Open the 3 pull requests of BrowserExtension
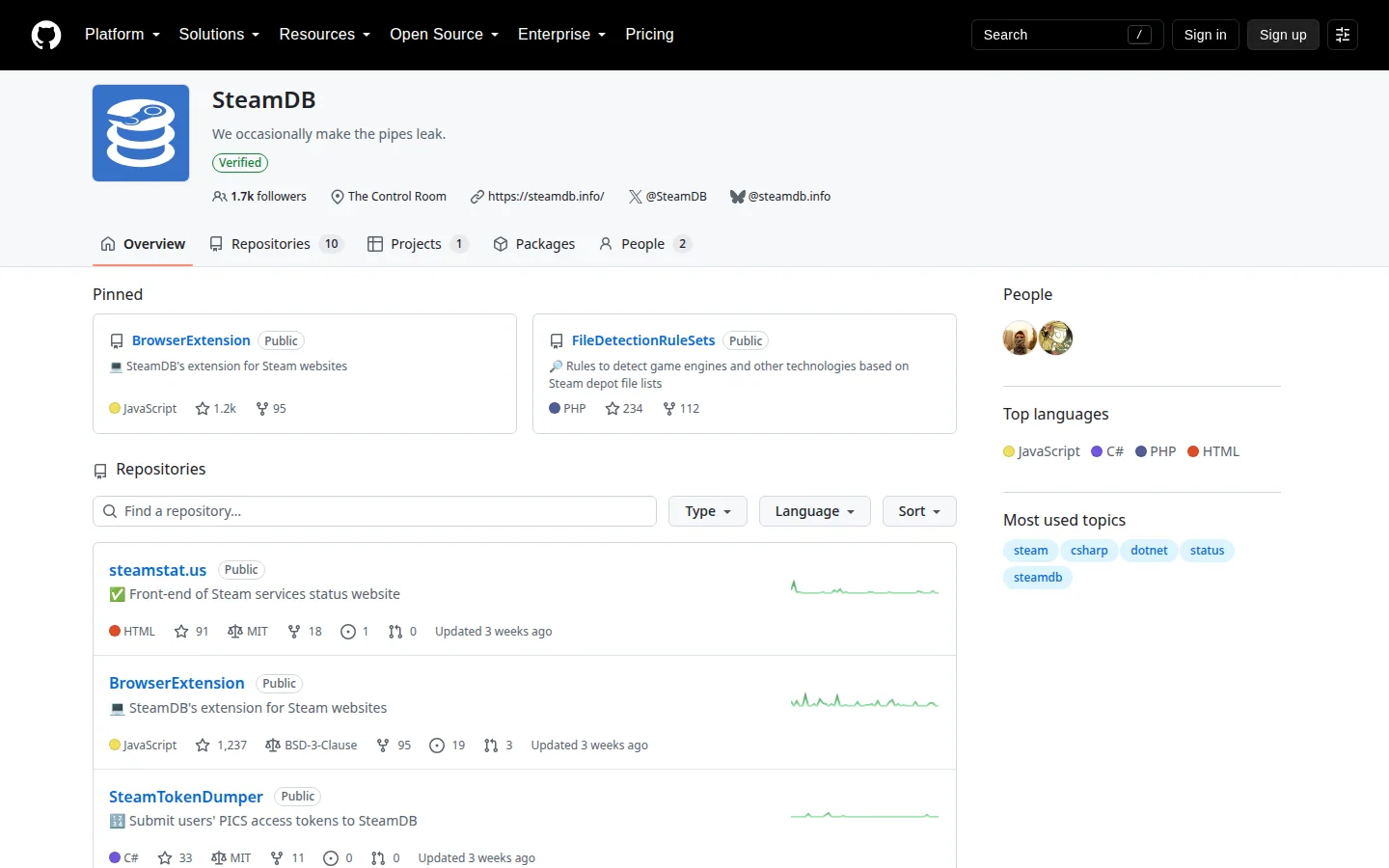The image size is (1389, 868). tap(498, 746)
